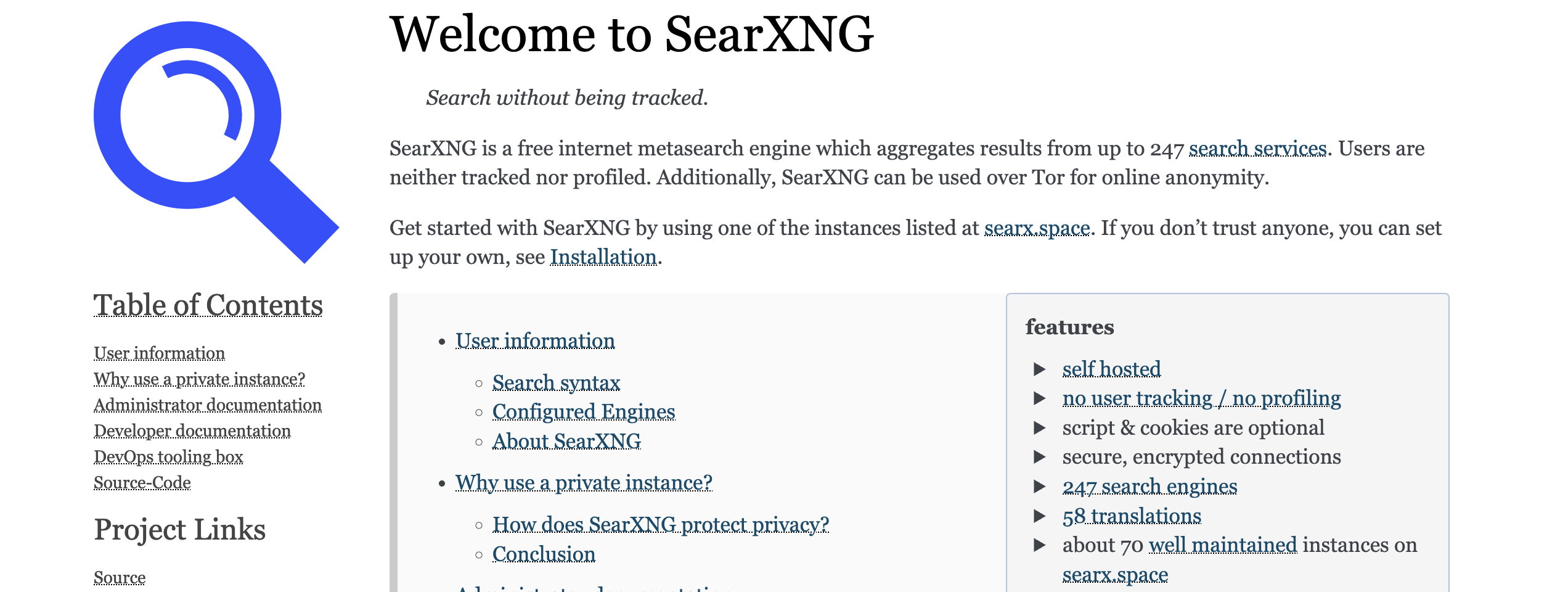Open the Installation link
Viewport: 1568px width, 592px height.
(x=603, y=256)
